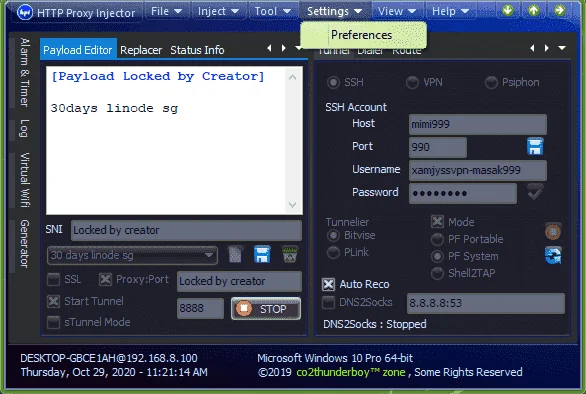Click the payload editor scrollbar up arrow
The image size is (586, 394).
pos(293,77)
